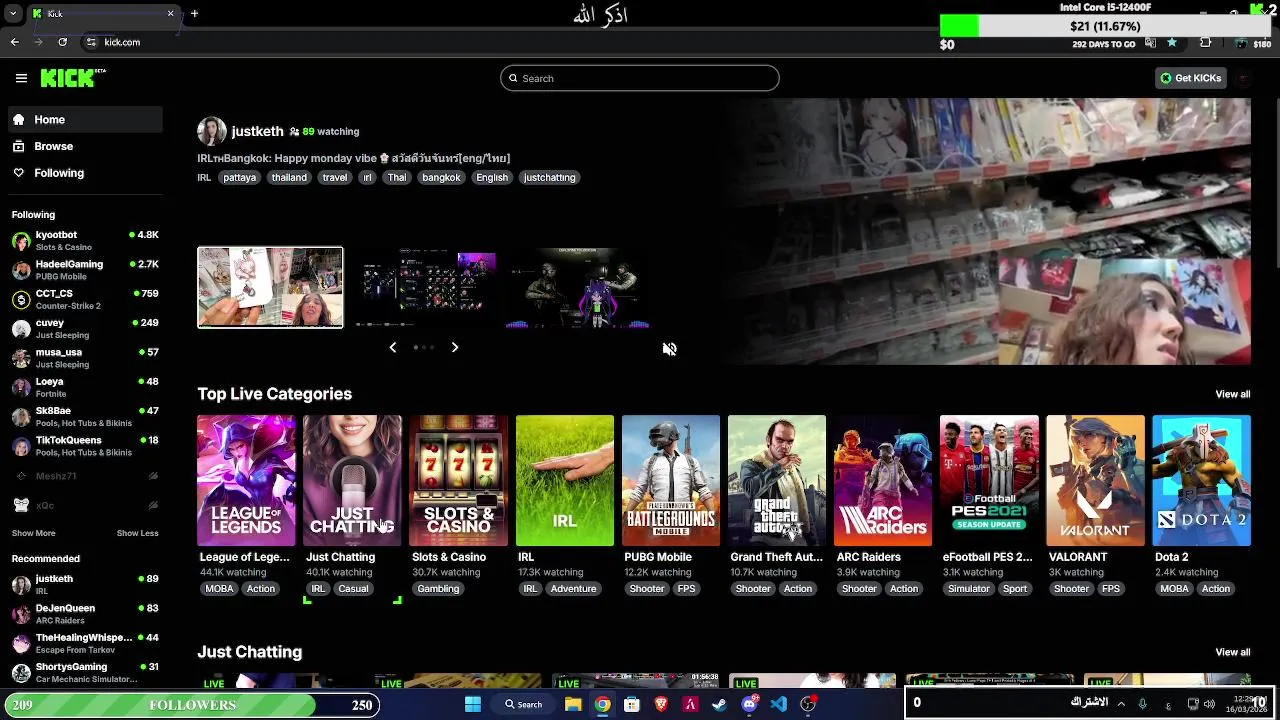Open Steam from the taskbar
1280x720 pixels.
[x=719, y=704]
